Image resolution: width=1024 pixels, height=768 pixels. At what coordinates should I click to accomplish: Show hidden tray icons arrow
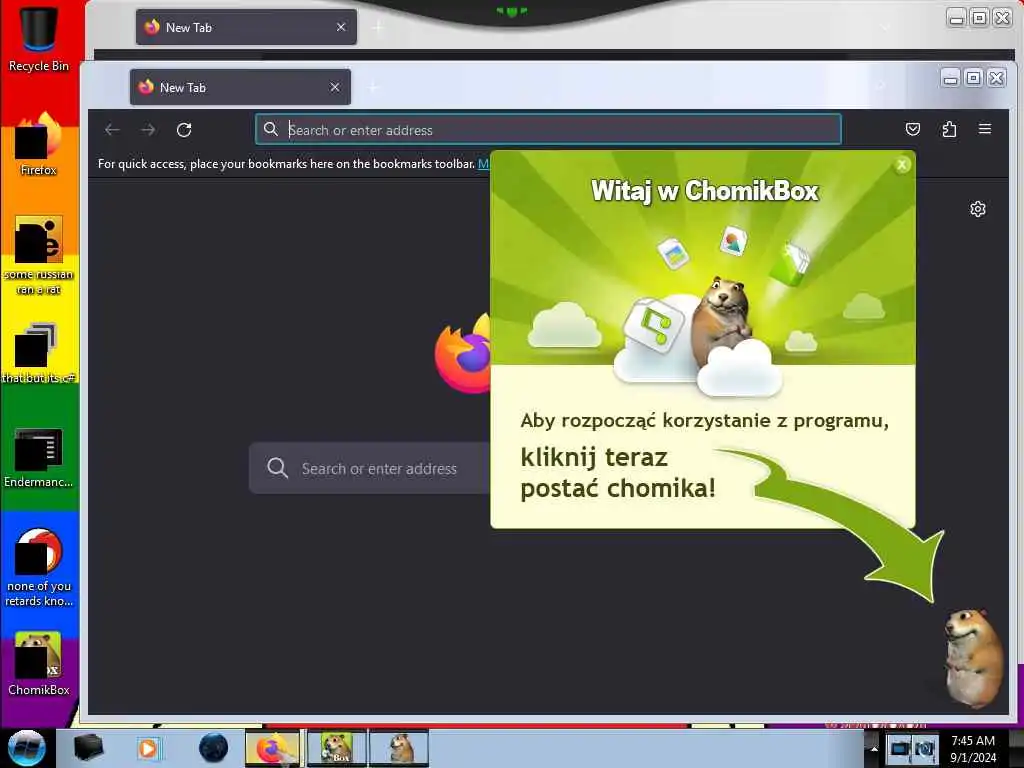[874, 748]
